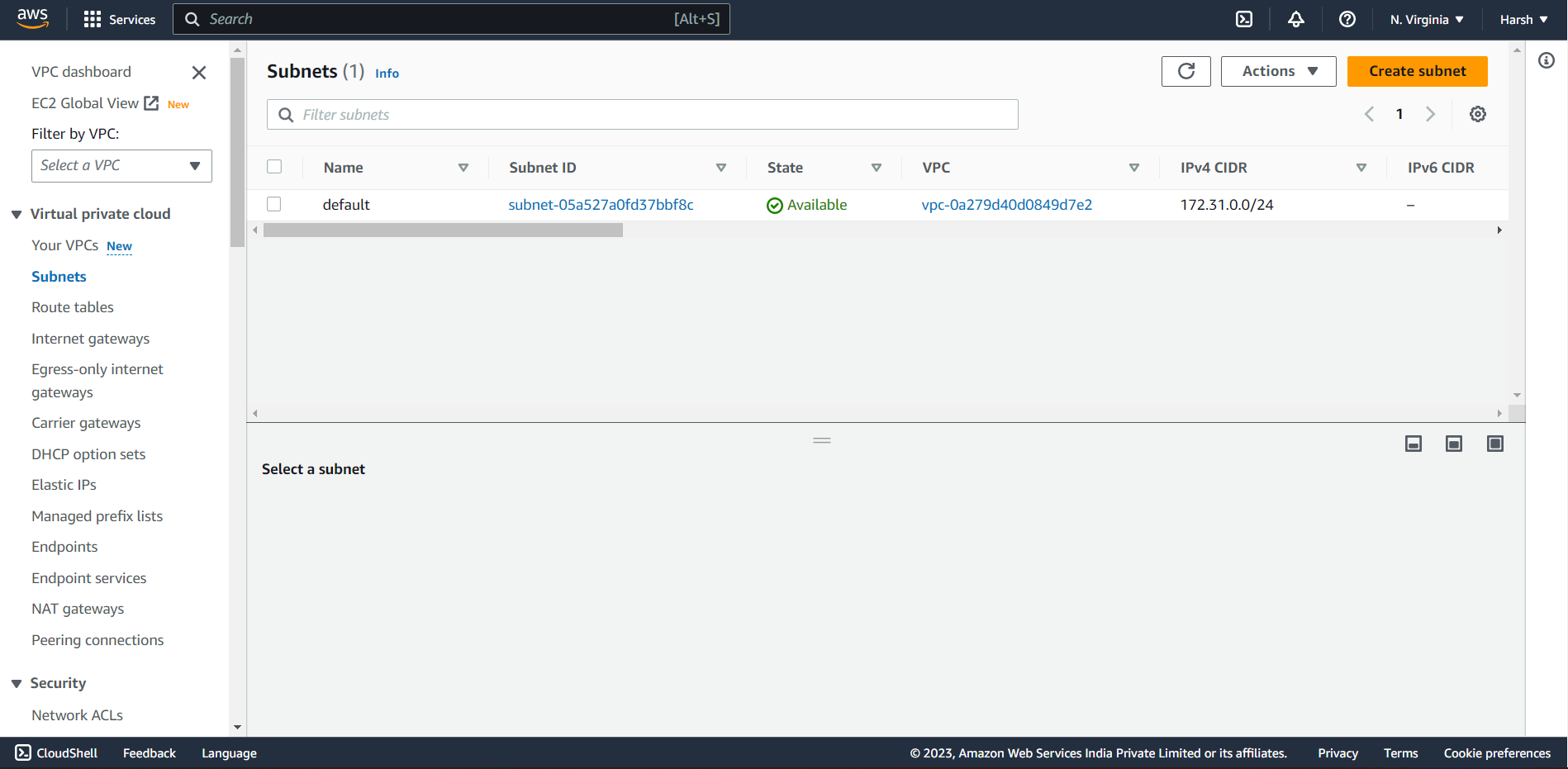The image size is (1568, 769).
Task: Refresh the subnets table
Action: click(x=1186, y=71)
